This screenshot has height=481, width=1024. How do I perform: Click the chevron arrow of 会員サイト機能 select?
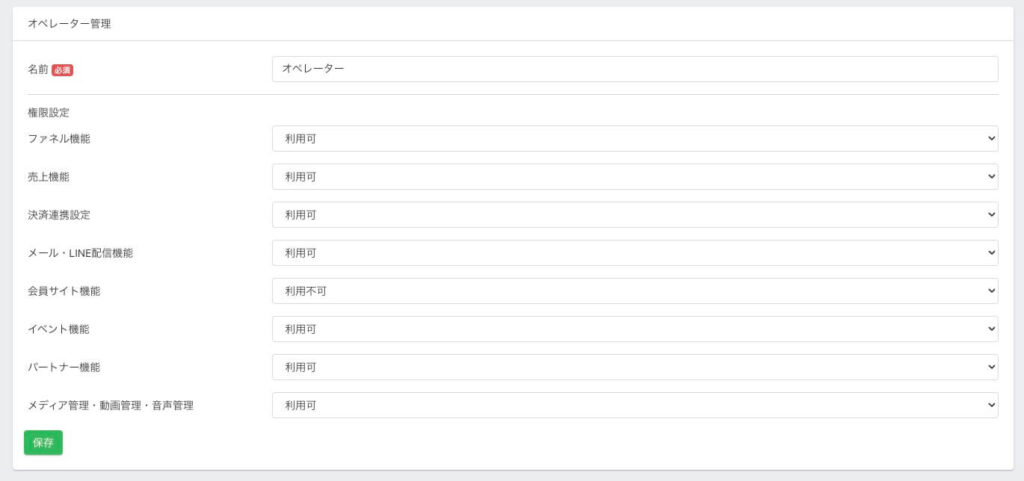pos(991,291)
